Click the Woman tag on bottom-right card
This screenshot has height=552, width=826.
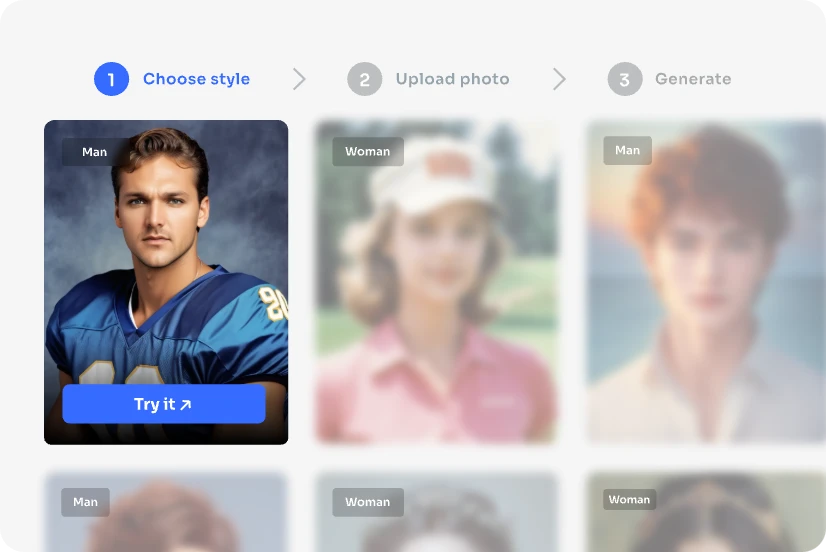point(630,499)
